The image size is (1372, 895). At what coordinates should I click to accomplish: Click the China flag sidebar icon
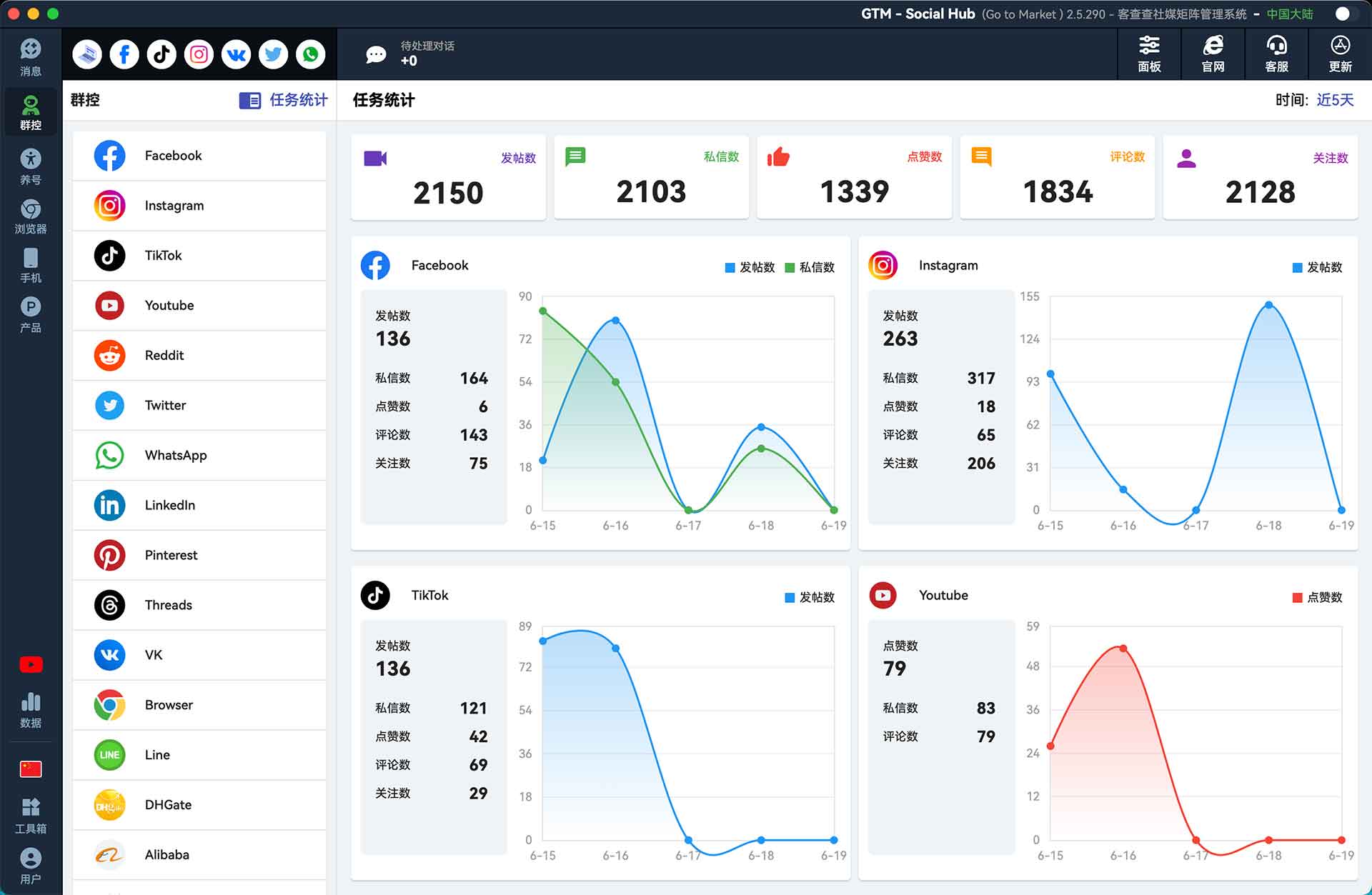31,769
